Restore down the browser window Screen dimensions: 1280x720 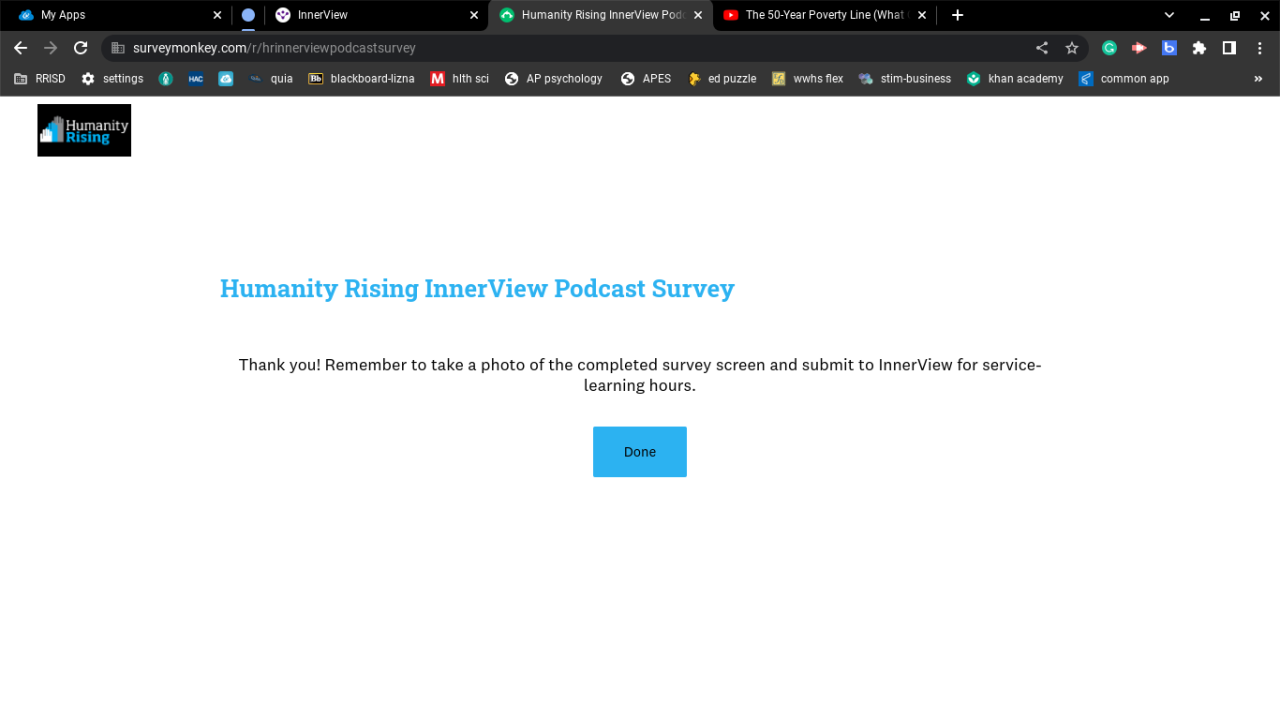(1235, 15)
